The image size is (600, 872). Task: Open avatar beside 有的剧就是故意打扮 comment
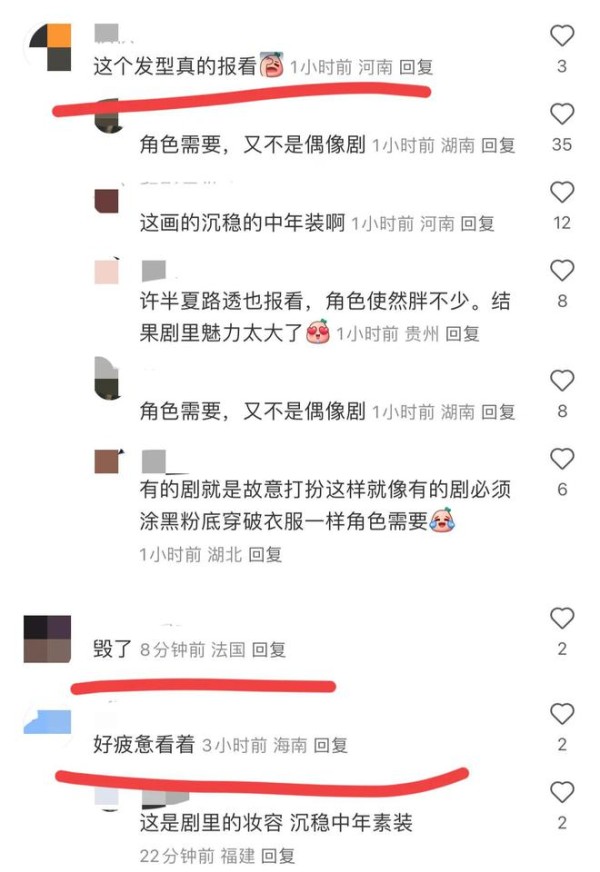[x=108, y=461]
